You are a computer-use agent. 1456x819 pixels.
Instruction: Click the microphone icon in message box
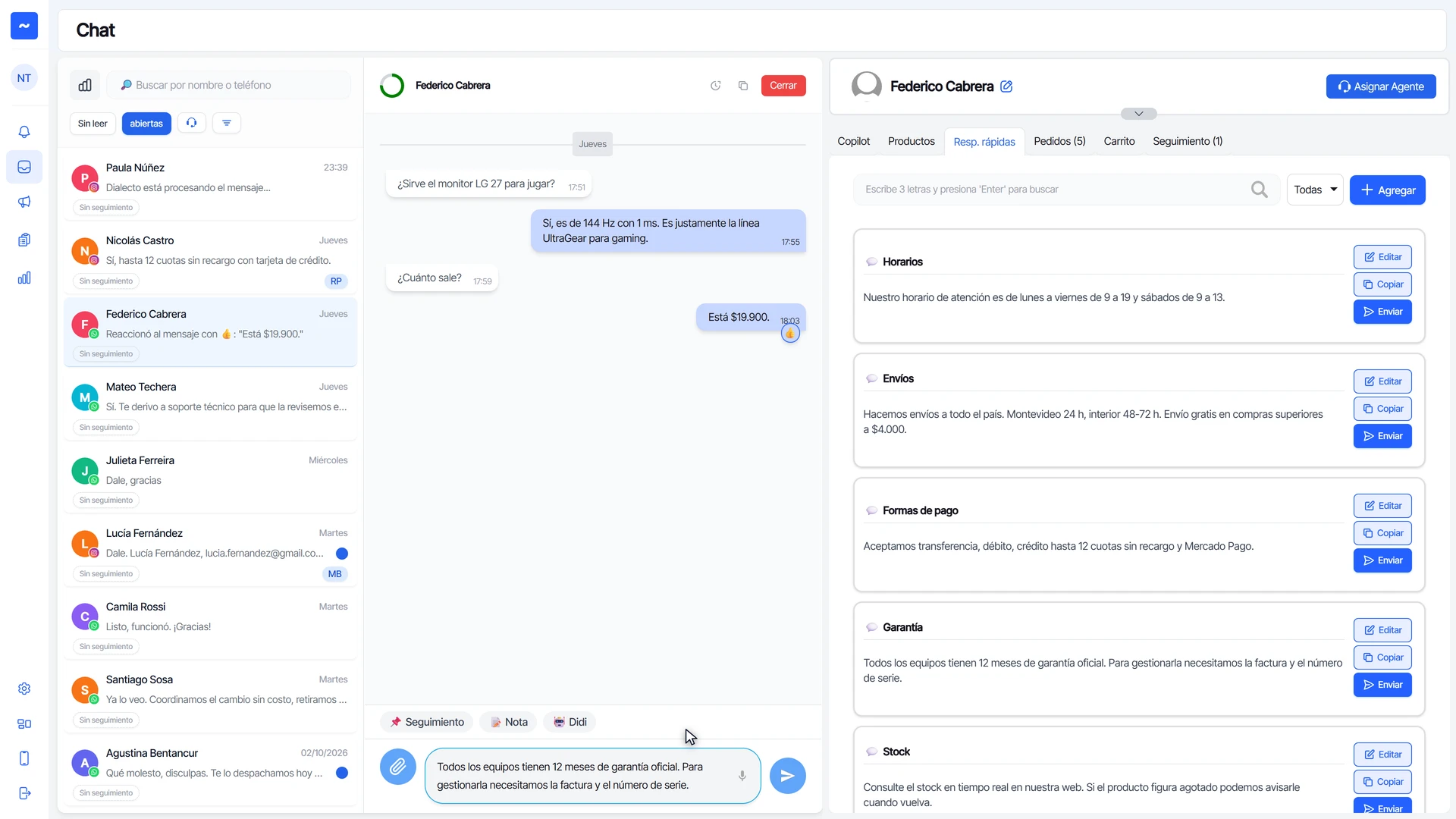pos(742,776)
